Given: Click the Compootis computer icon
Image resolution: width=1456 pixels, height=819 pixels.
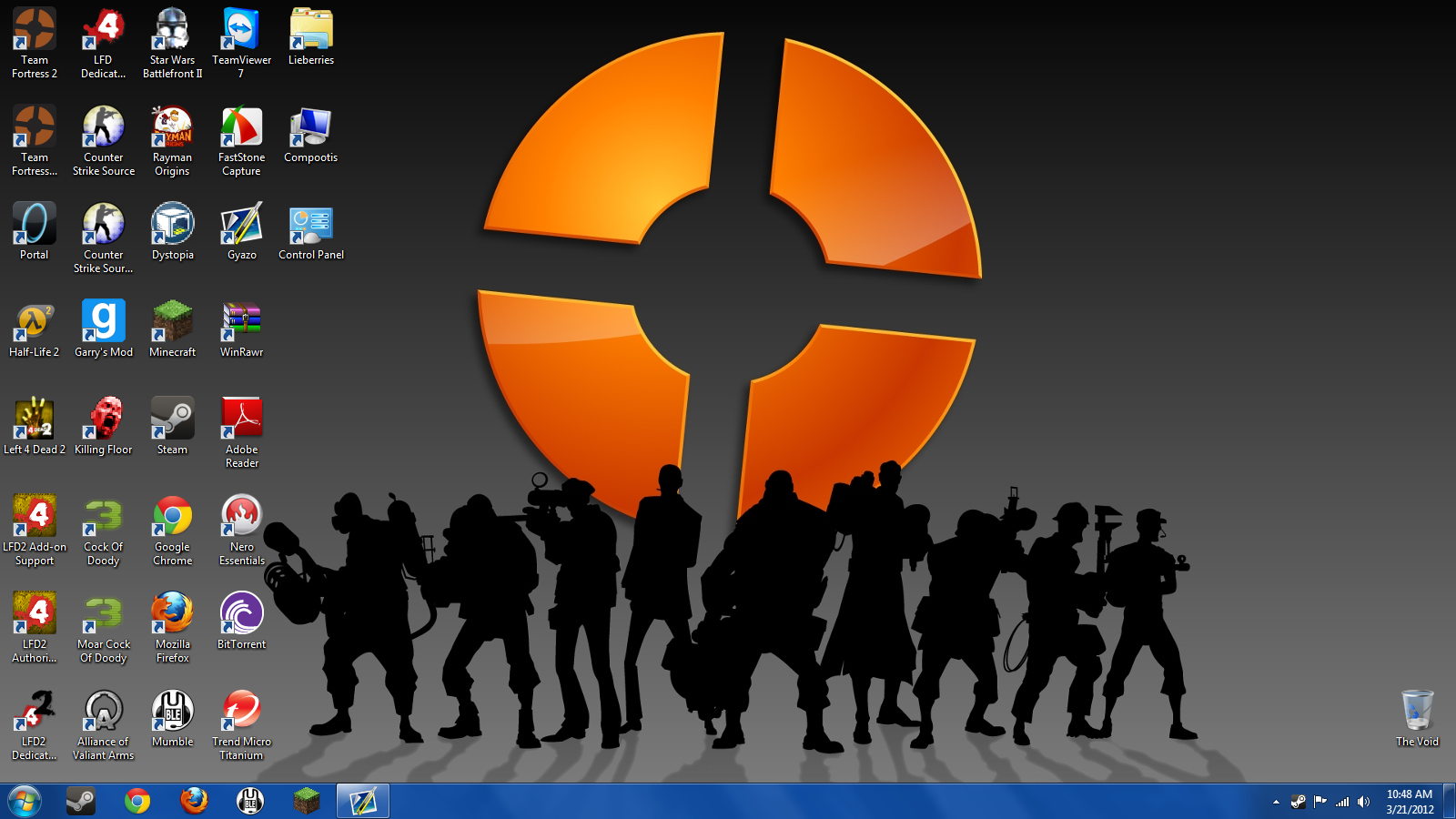Looking at the screenshot, I should pos(311,134).
